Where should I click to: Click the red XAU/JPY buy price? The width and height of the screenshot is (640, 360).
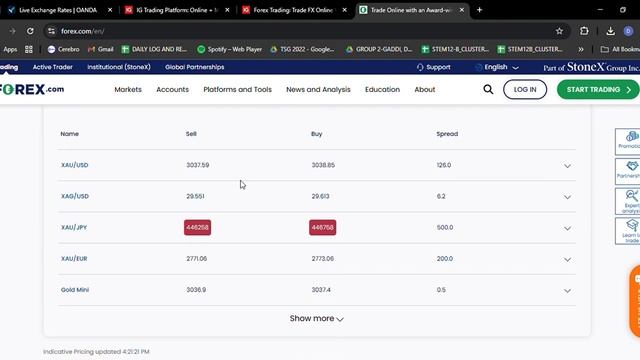[322, 227]
